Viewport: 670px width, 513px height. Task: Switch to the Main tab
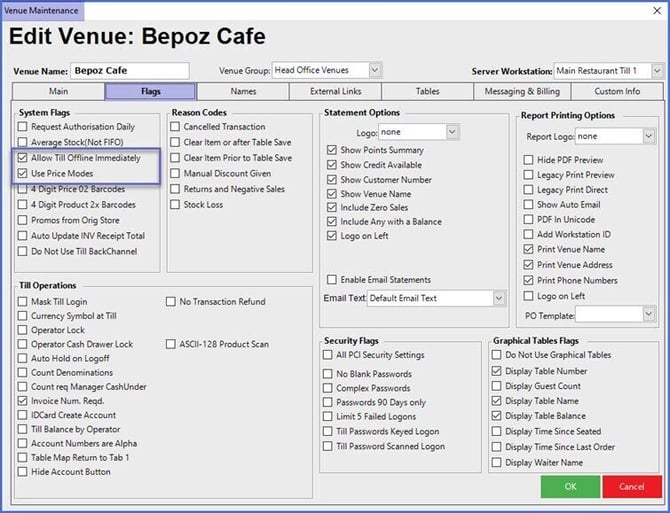click(x=59, y=91)
